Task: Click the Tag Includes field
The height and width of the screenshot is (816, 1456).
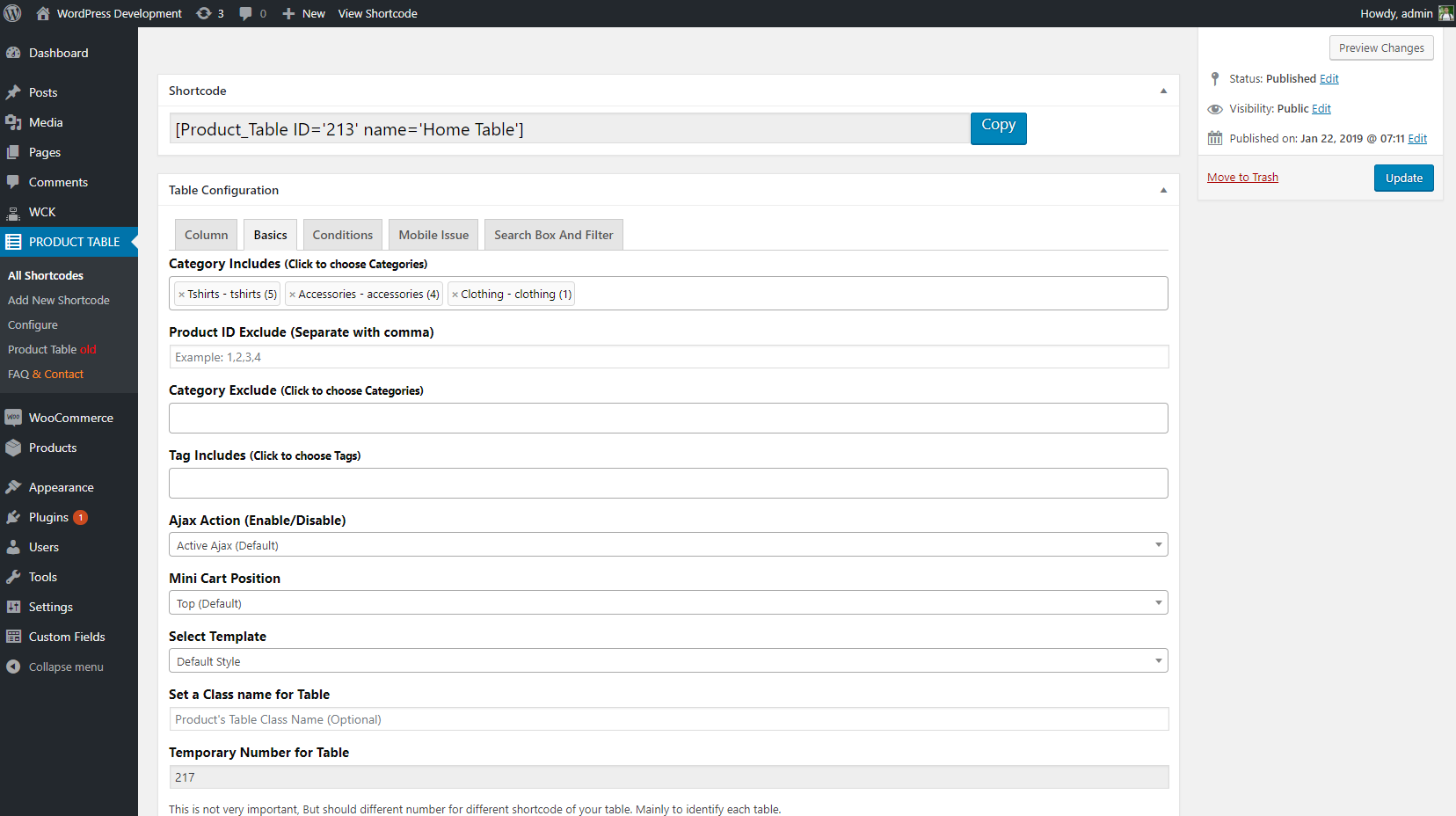Action: (x=668, y=484)
